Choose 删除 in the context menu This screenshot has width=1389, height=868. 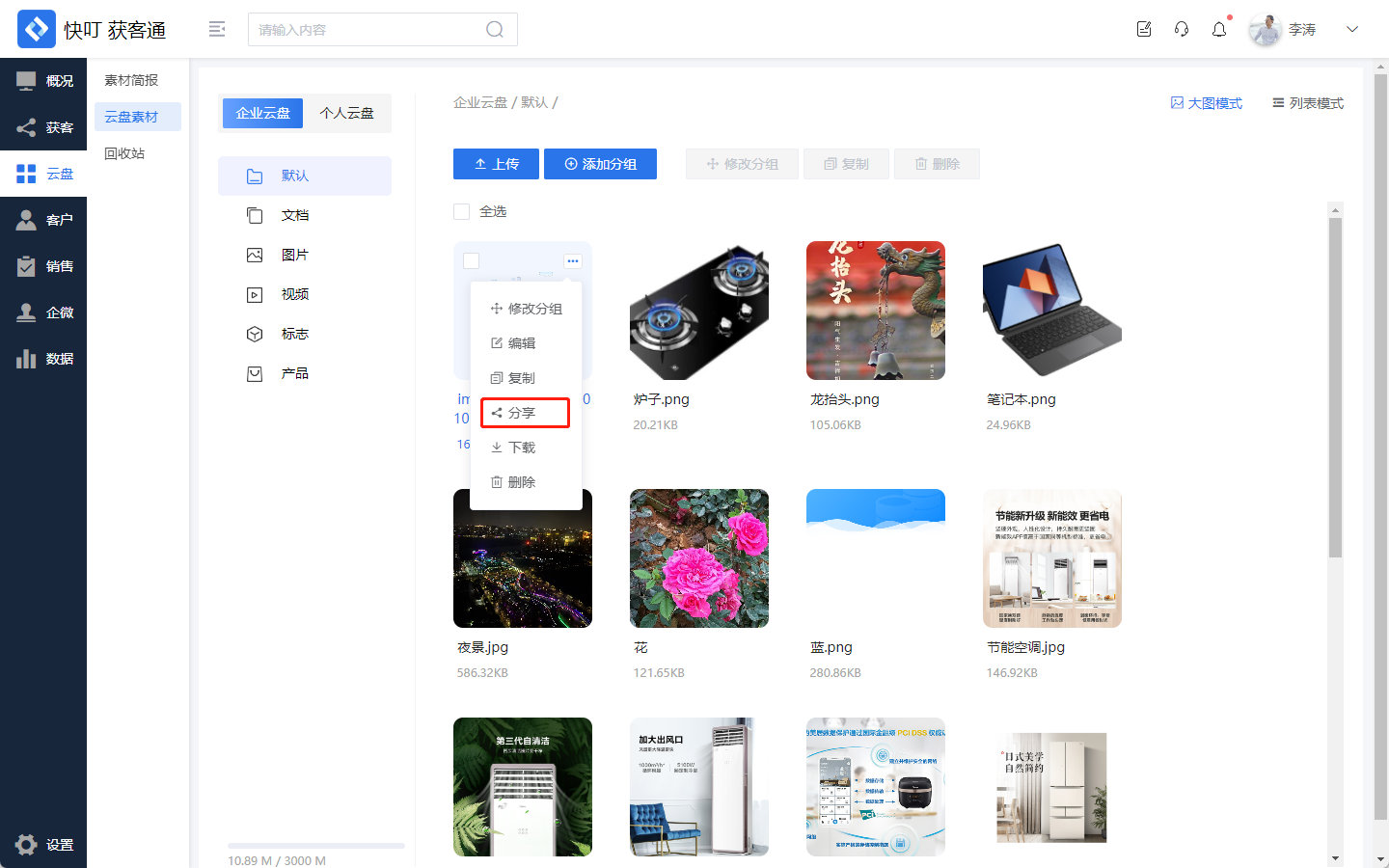click(526, 482)
